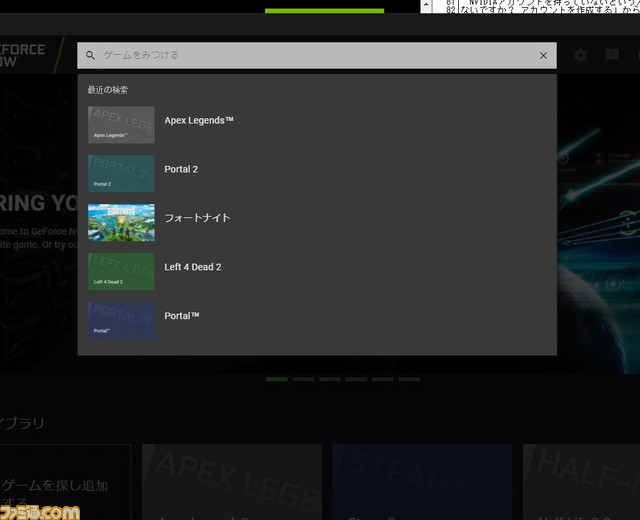Open the Steam library card
Viewport: 640px width, 520px height.
tap(422, 482)
